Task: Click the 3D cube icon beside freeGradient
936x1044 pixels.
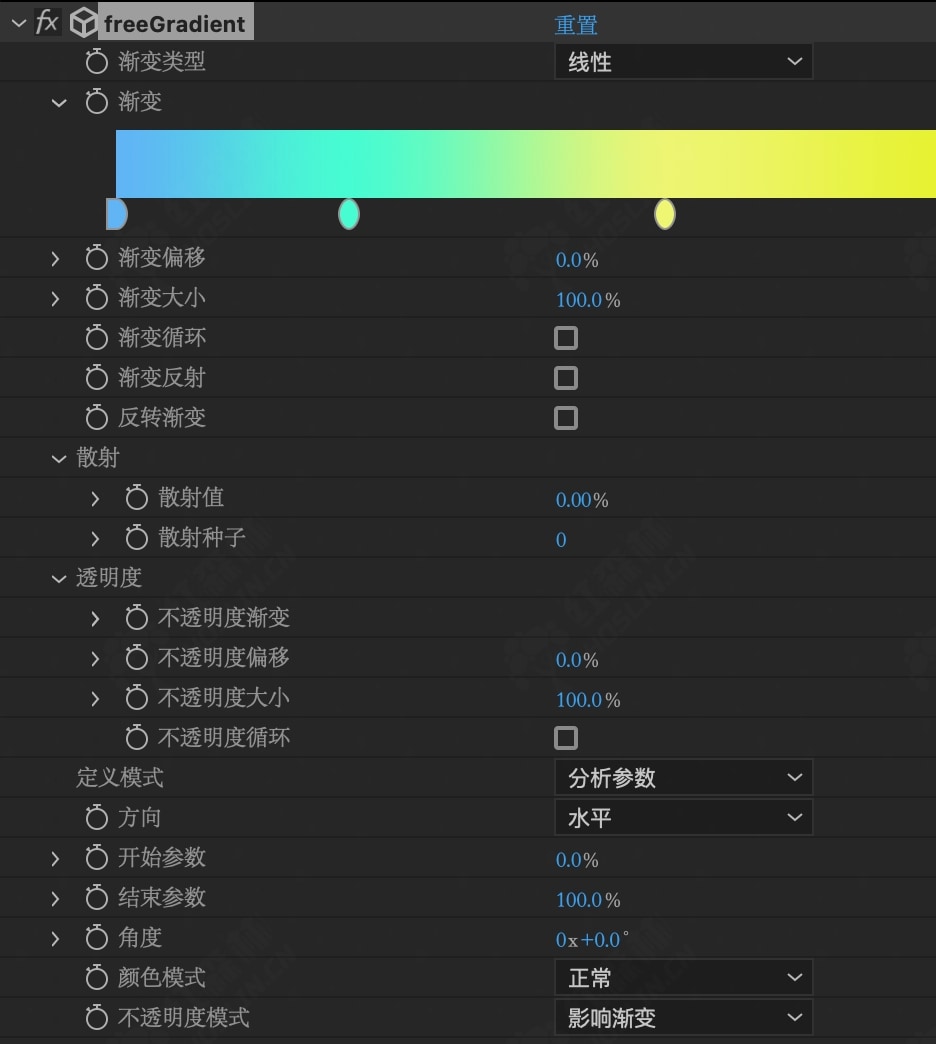Action: pyautogui.click(x=84, y=22)
